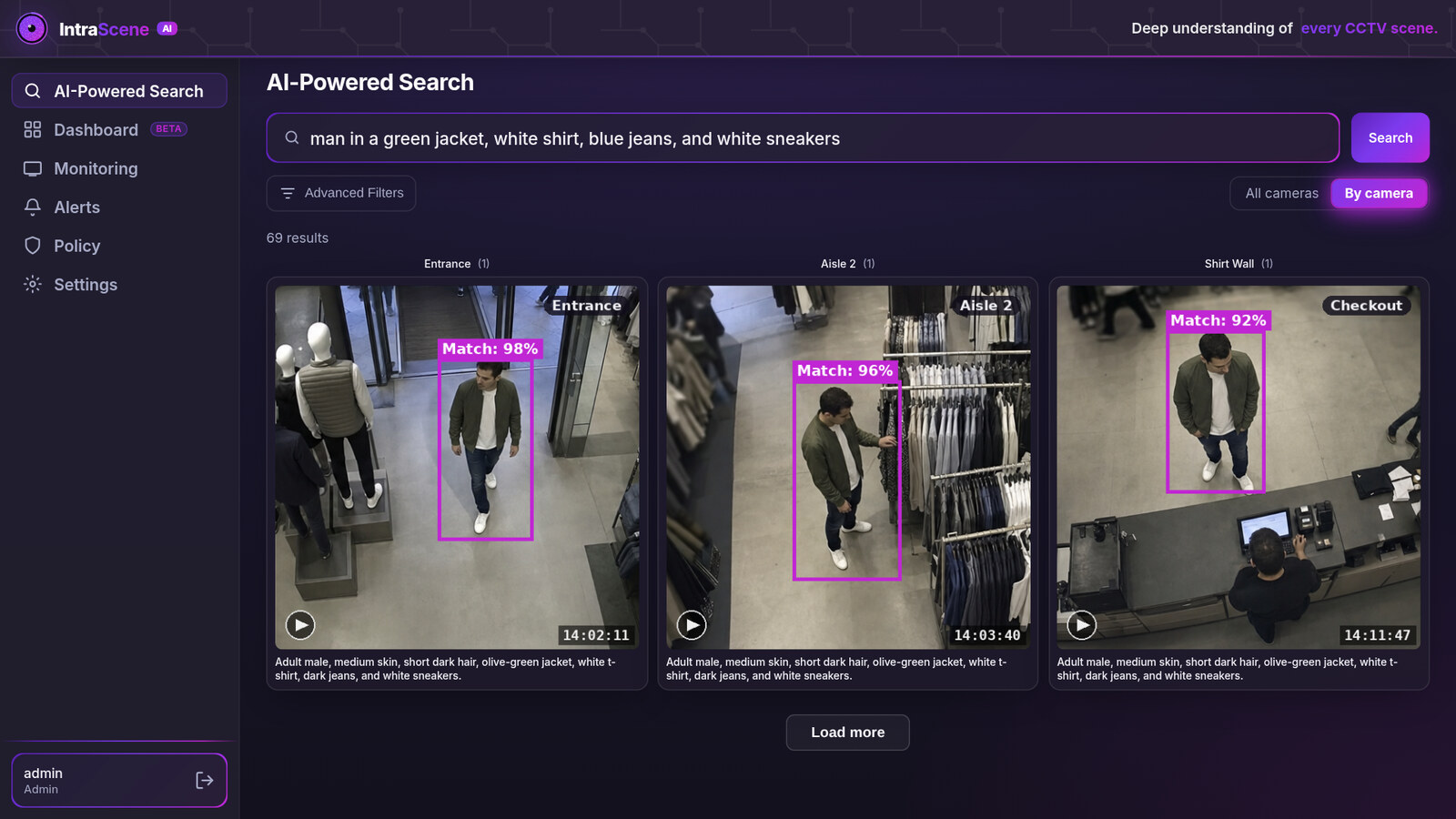This screenshot has width=1456, height=819.
Task: Click the Match: 98% detection label
Action: click(490, 349)
